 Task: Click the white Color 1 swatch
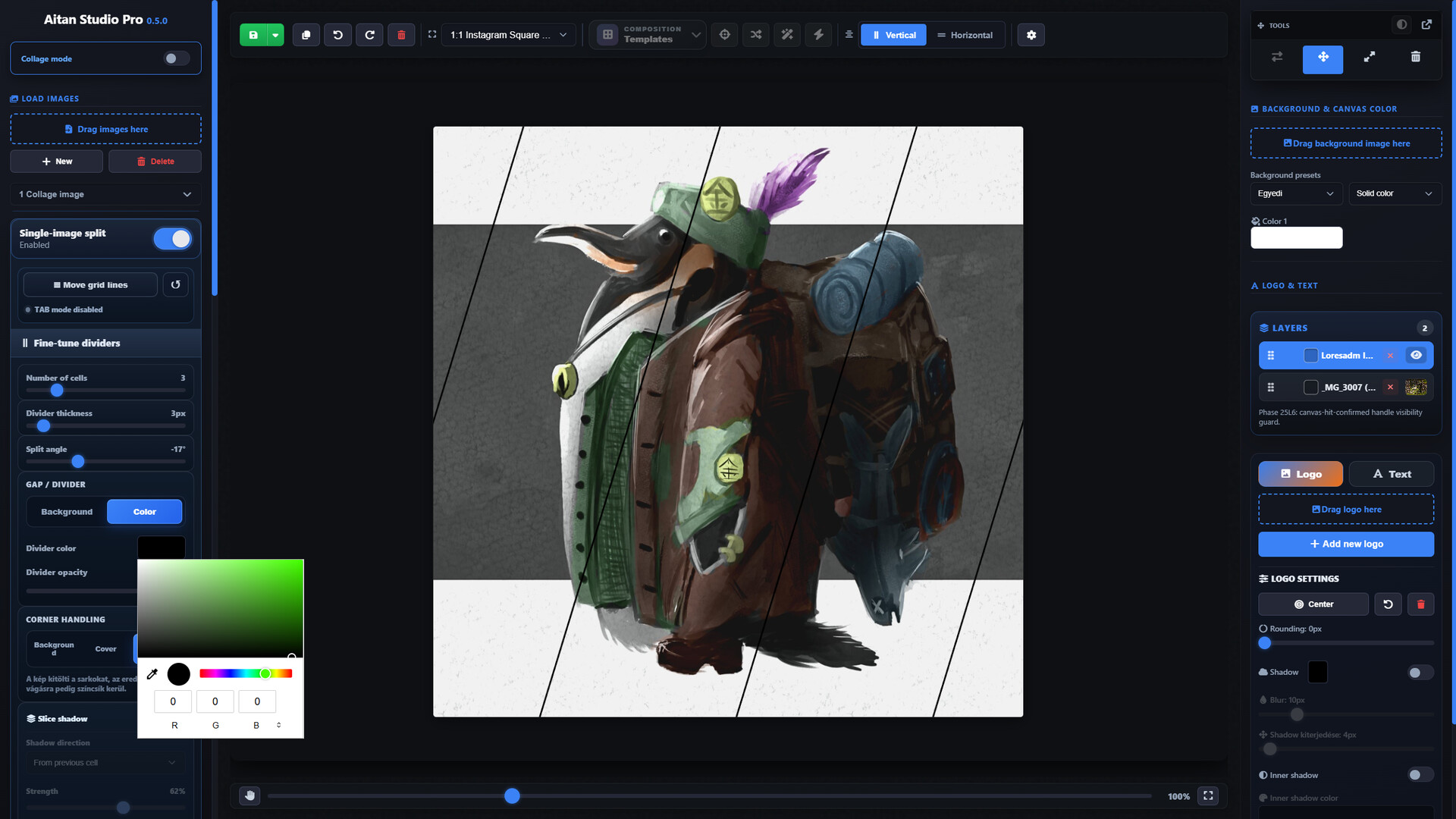(x=1296, y=238)
